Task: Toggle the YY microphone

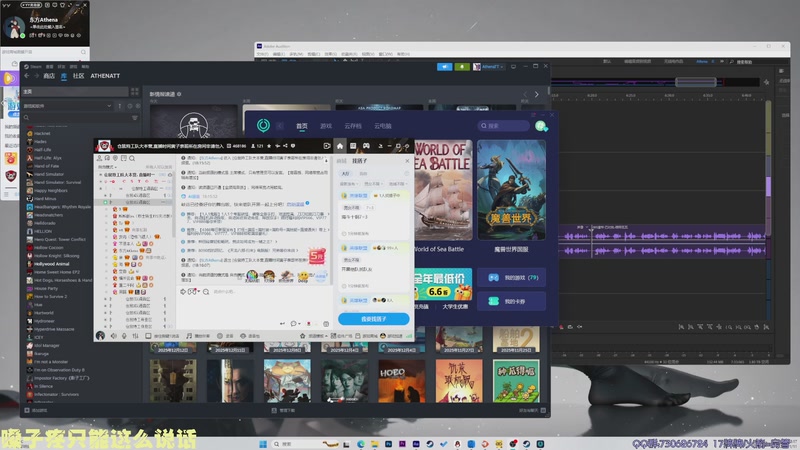Action: [x=124, y=336]
